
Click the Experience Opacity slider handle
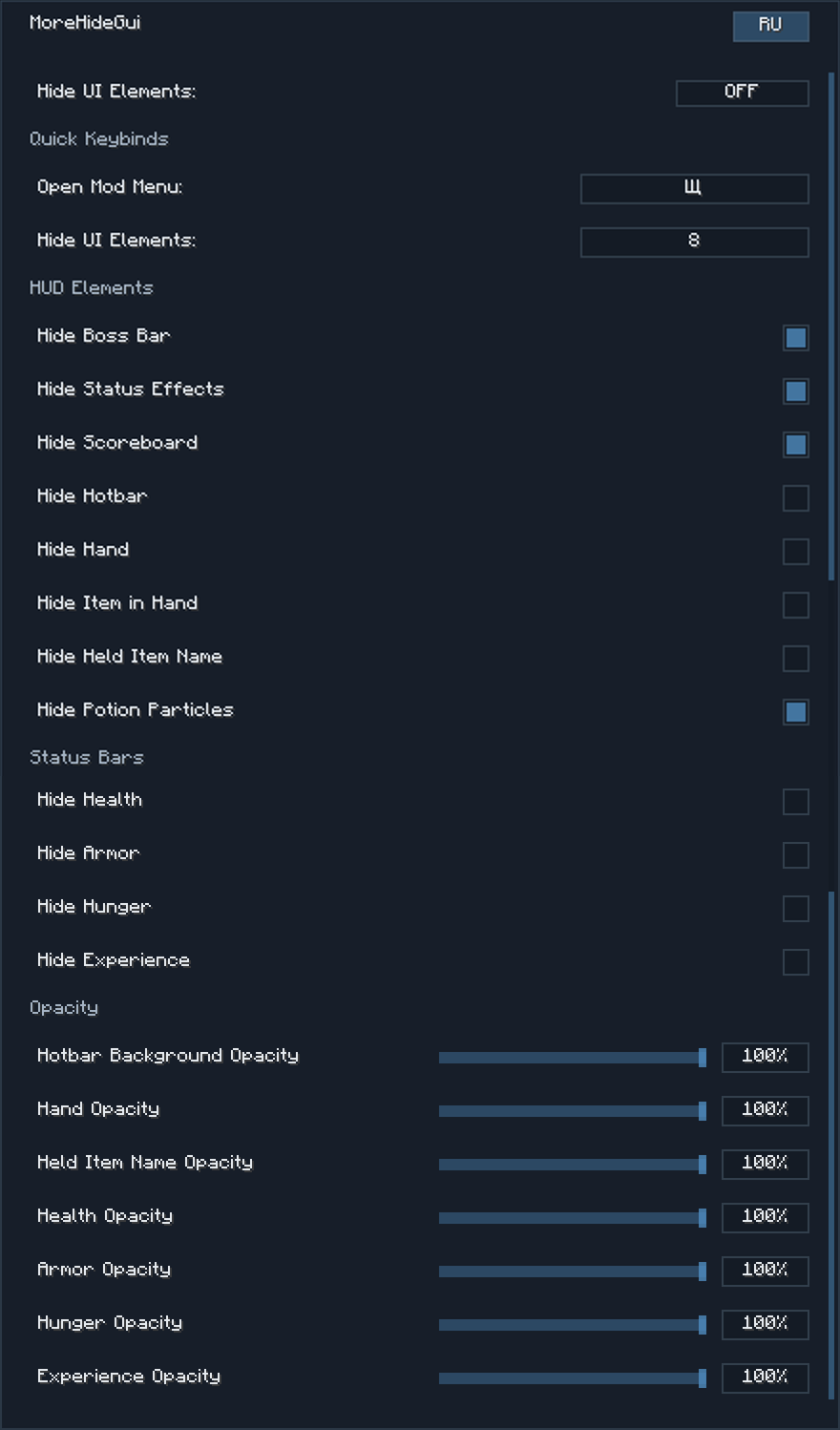coord(703,1378)
